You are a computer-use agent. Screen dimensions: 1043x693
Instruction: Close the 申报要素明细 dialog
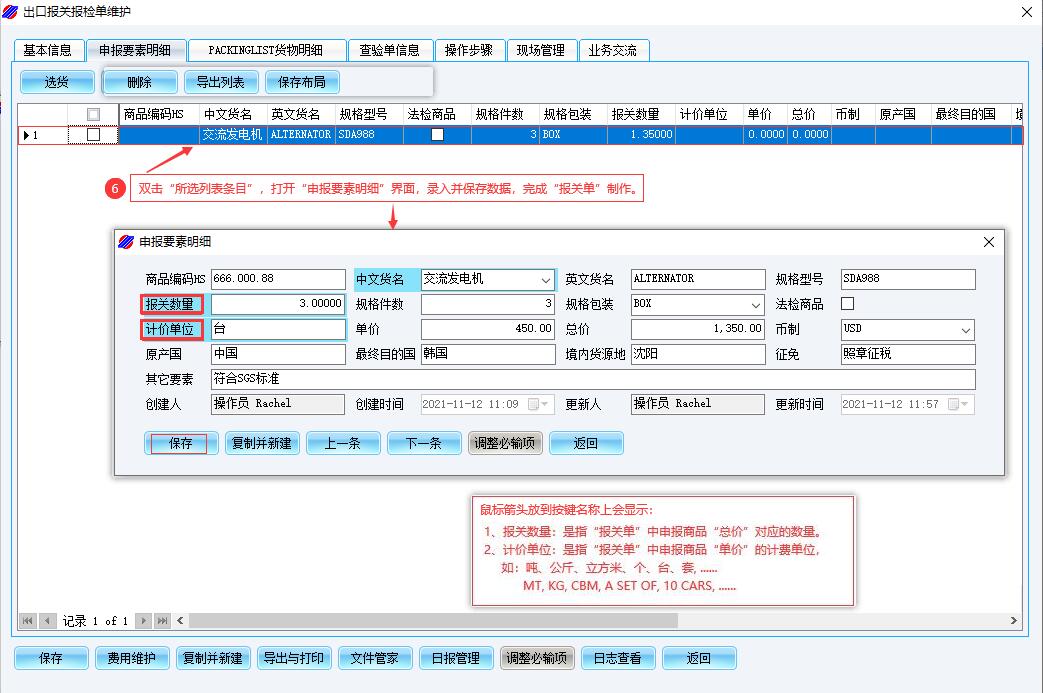988,242
